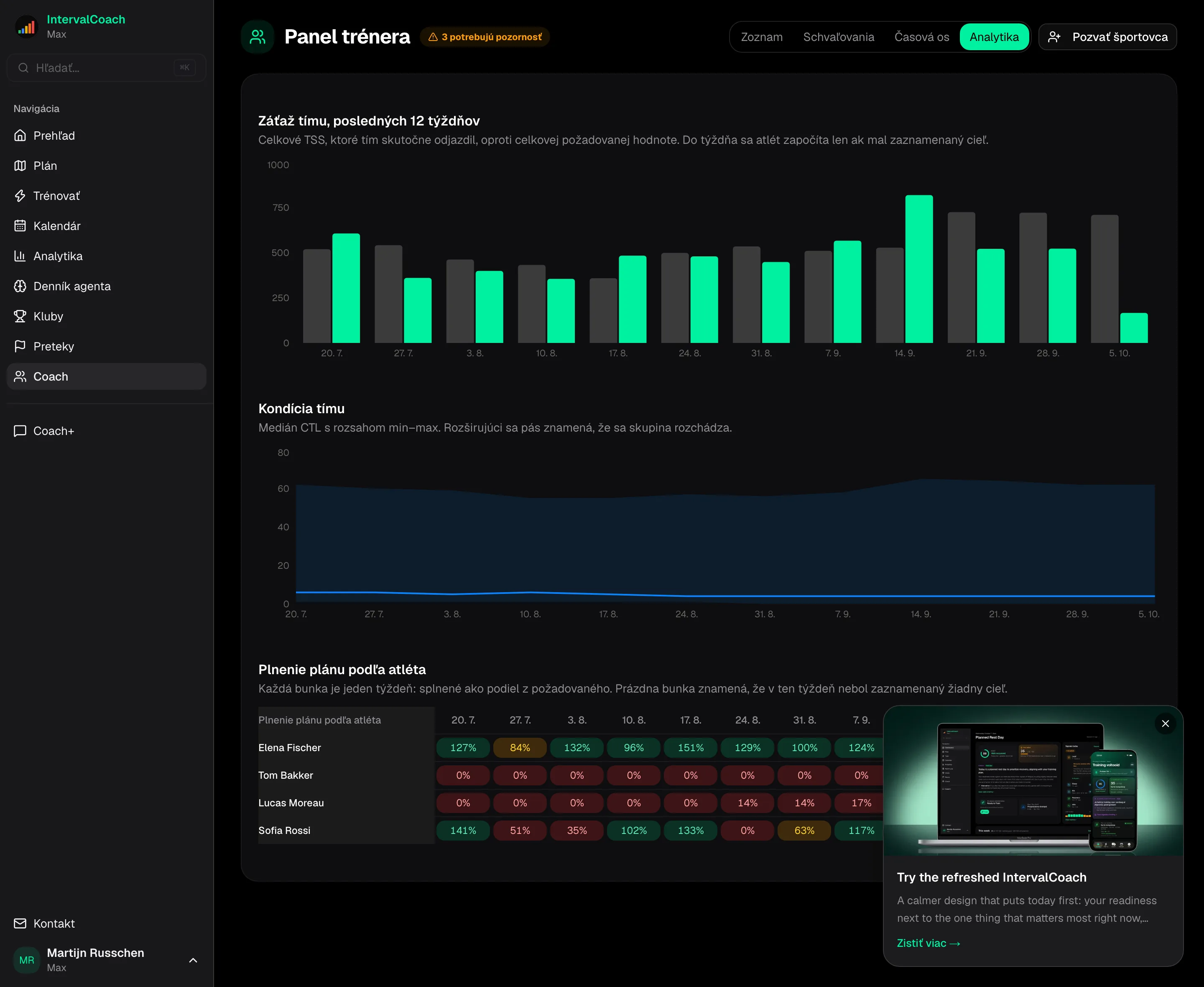Image resolution: width=1204 pixels, height=987 pixels.
Task: Open Prehľad home icon in sidebar
Action: (x=20, y=136)
